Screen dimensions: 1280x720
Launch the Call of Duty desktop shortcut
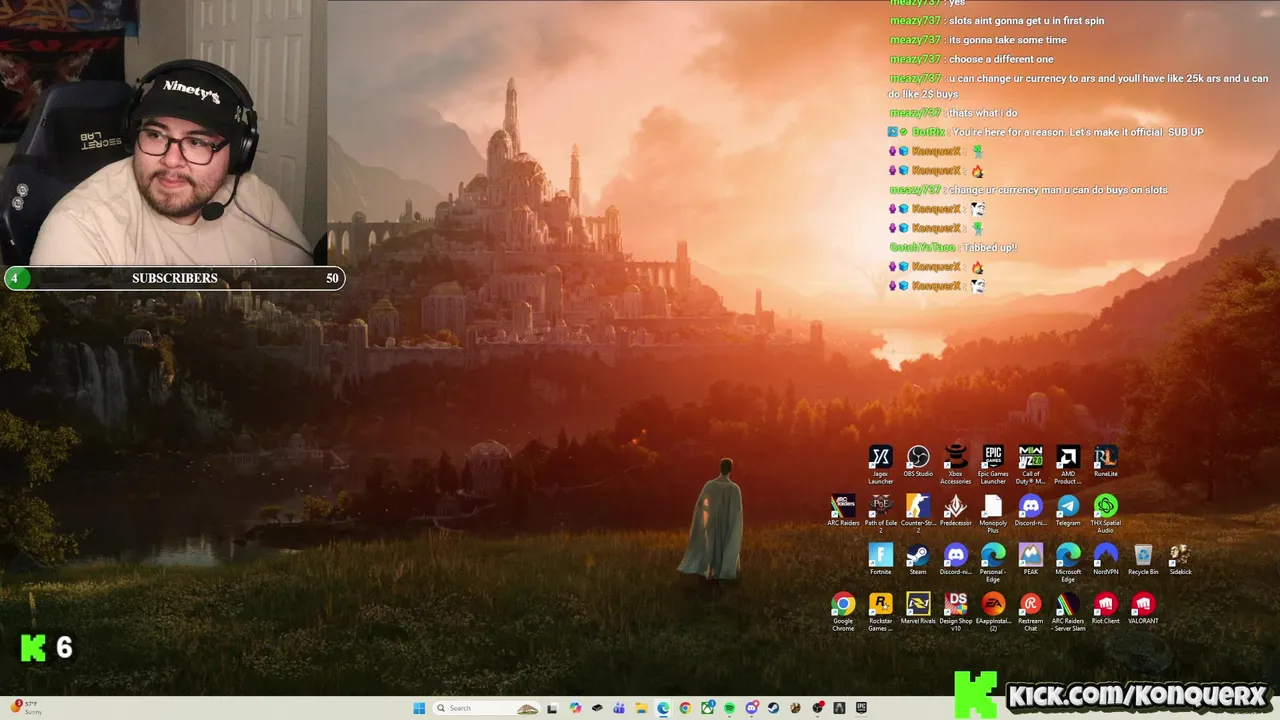[1030, 464]
